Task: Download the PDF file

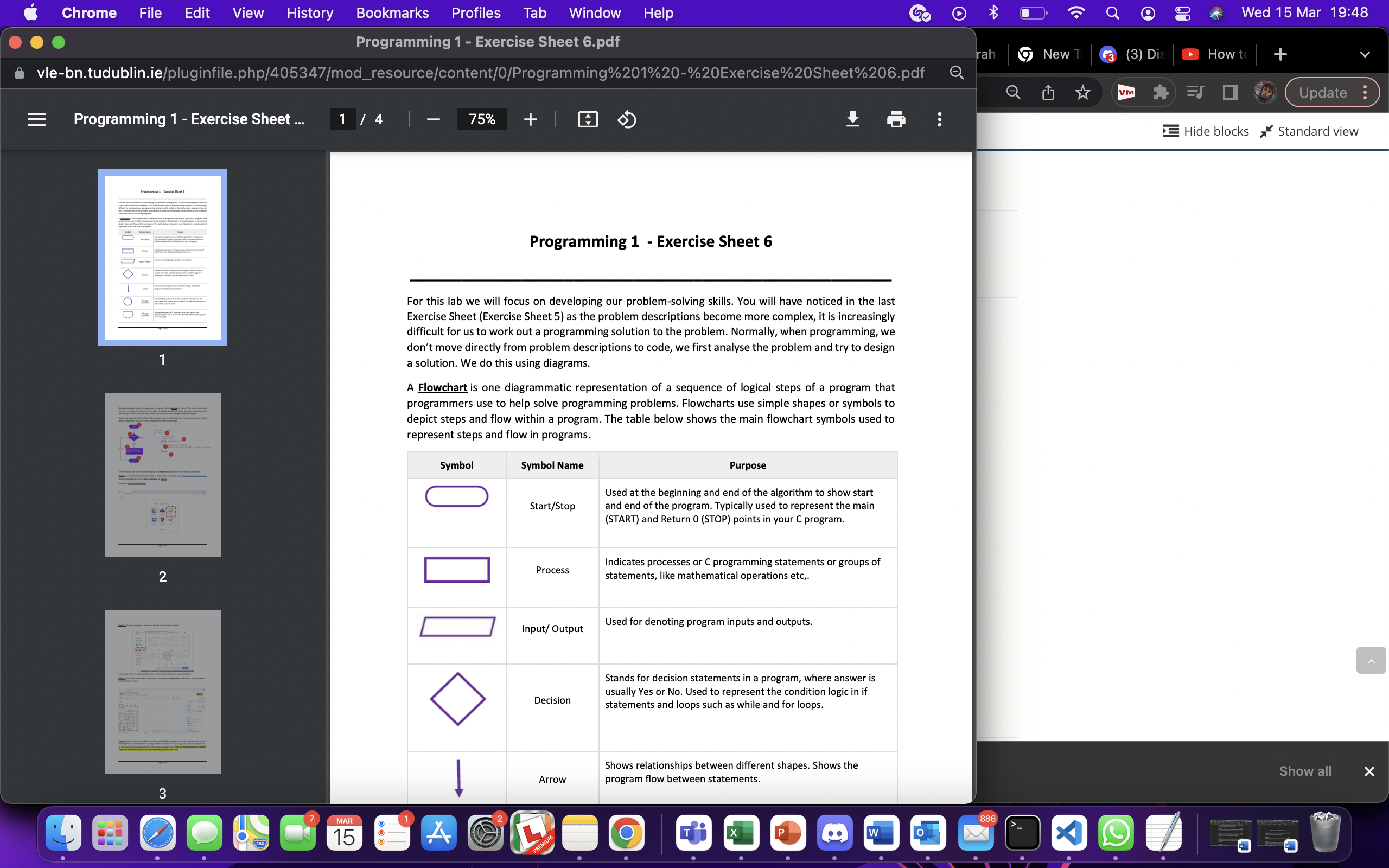Action: point(853,119)
